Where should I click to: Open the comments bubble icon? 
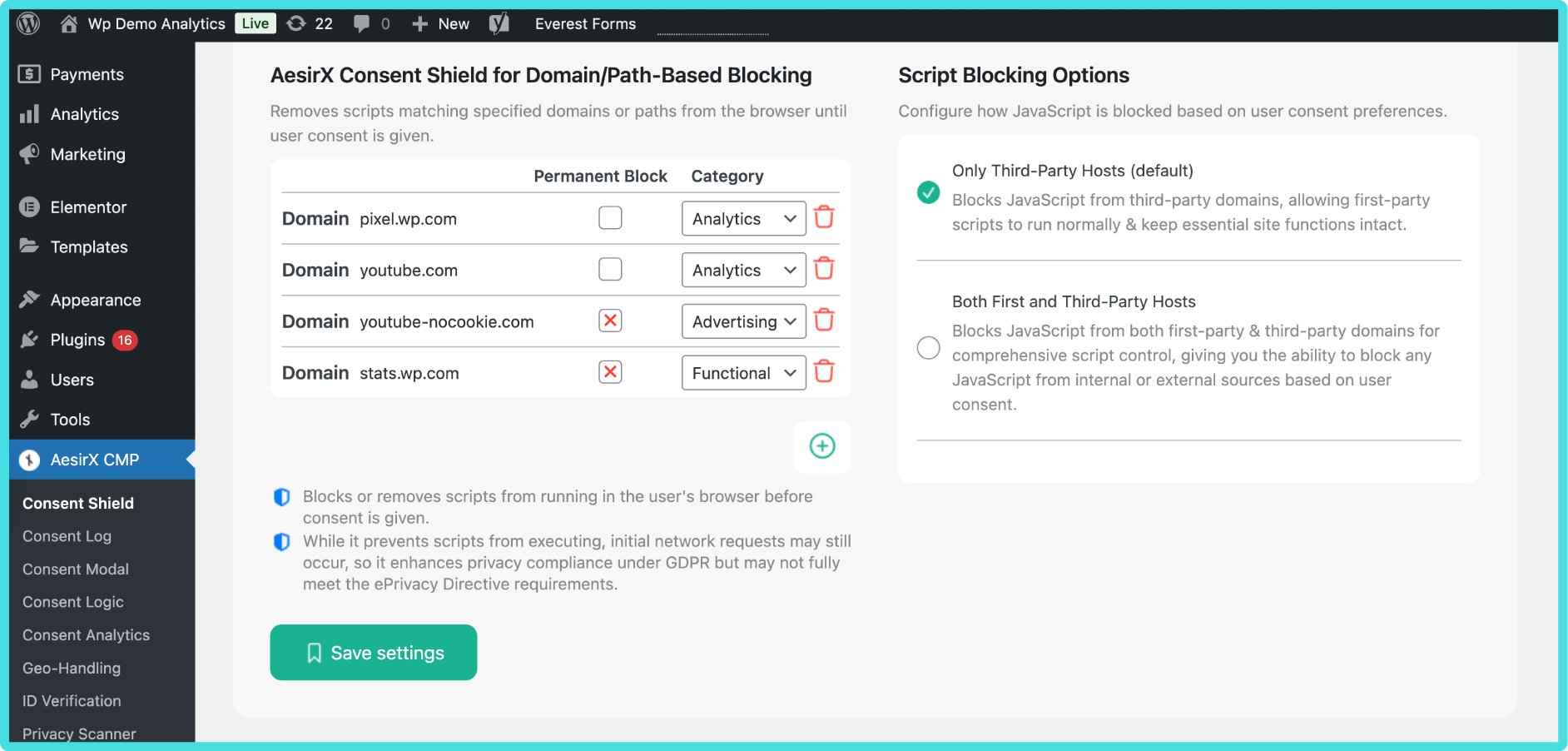(361, 23)
